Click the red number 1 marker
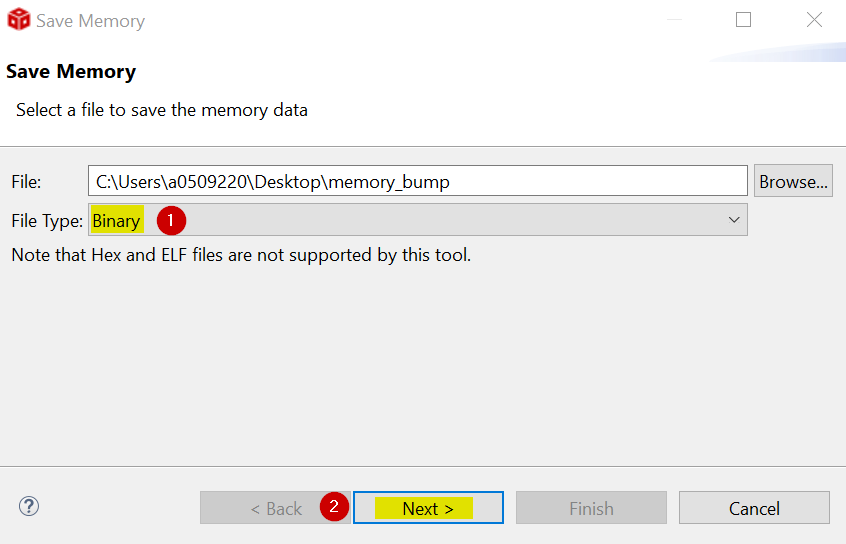Viewport: 846px width, 544px height. [169, 220]
